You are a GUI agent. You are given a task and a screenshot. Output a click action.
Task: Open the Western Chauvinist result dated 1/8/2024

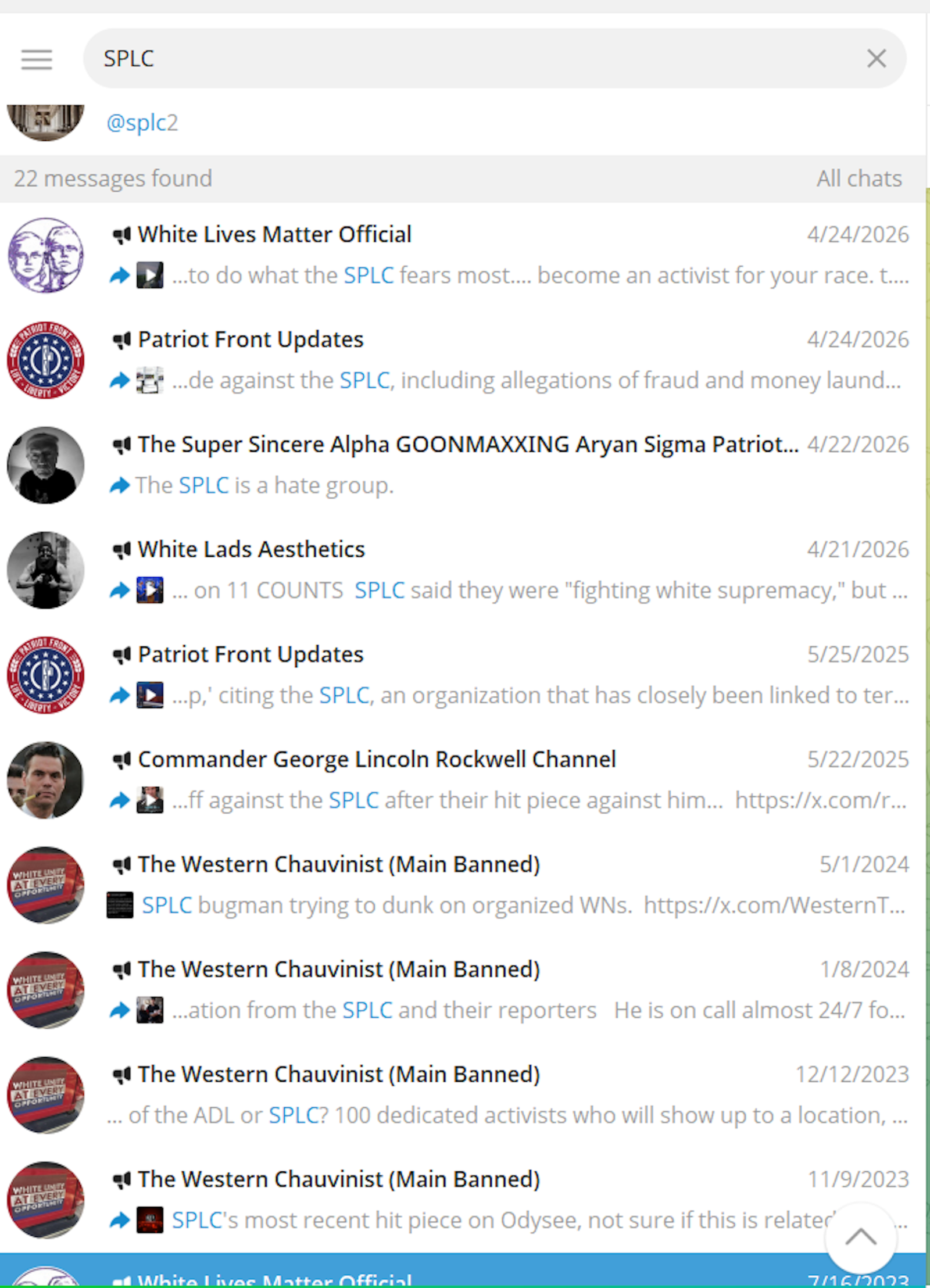463,990
